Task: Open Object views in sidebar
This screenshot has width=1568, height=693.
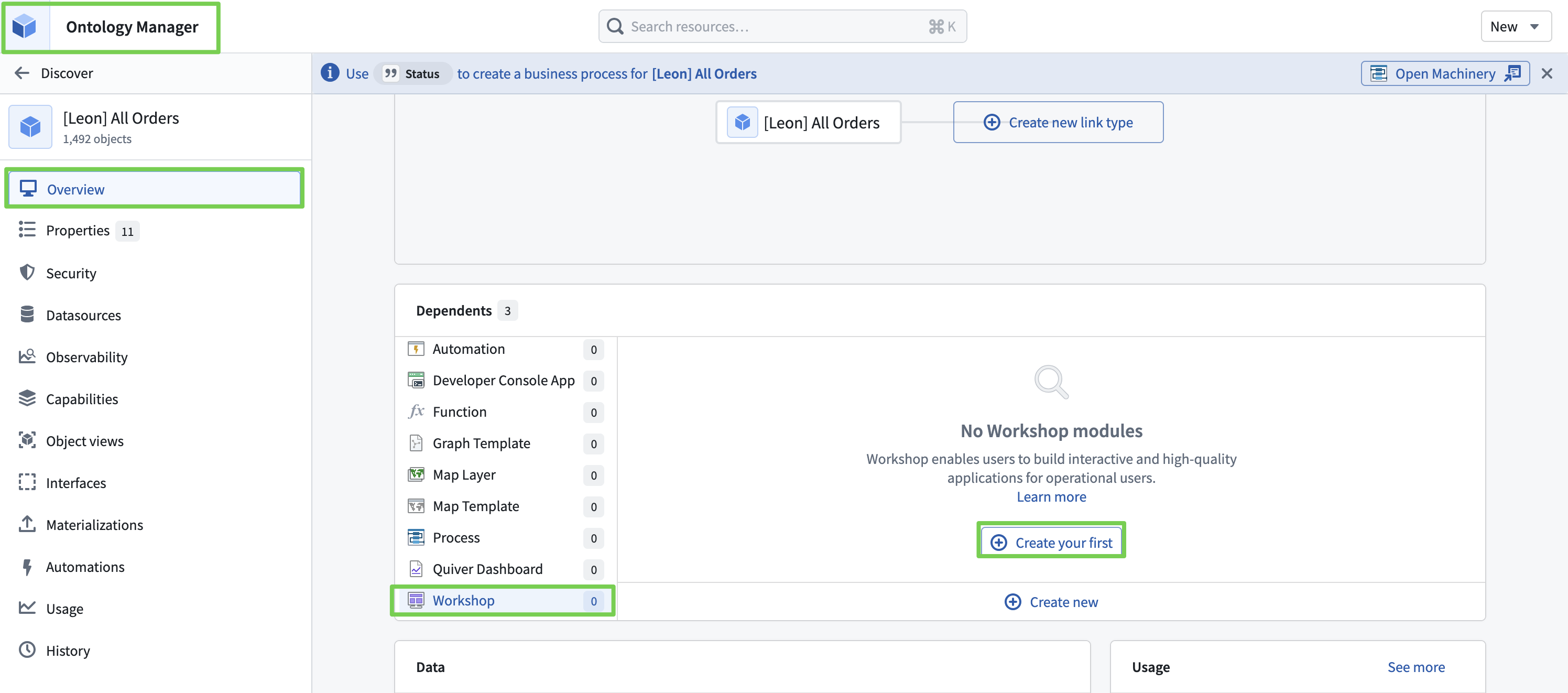Action: 84,441
